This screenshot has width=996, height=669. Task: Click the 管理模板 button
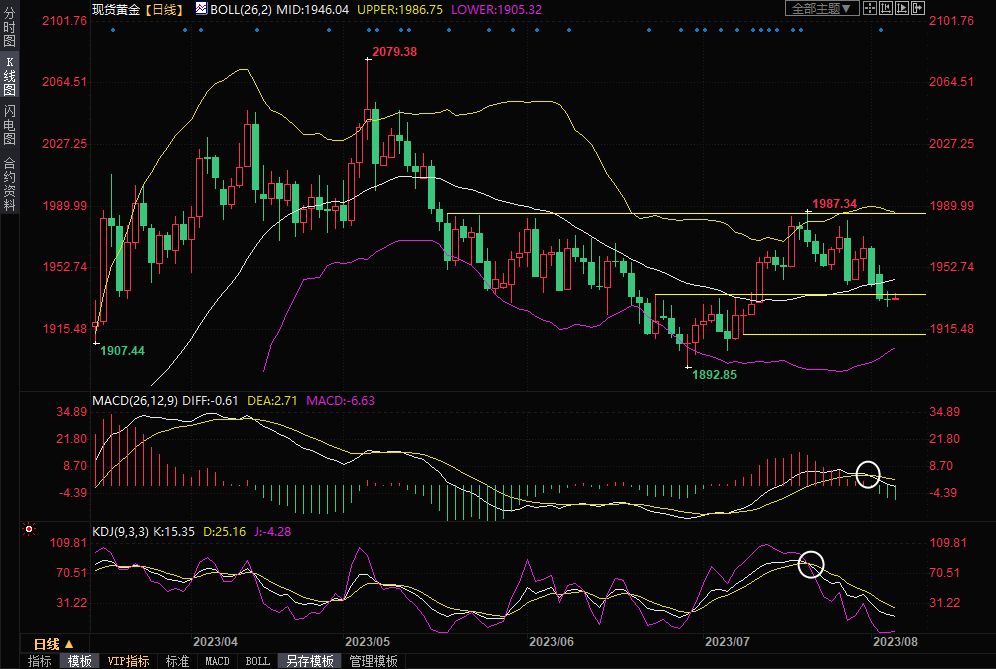click(x=373, y=661)
